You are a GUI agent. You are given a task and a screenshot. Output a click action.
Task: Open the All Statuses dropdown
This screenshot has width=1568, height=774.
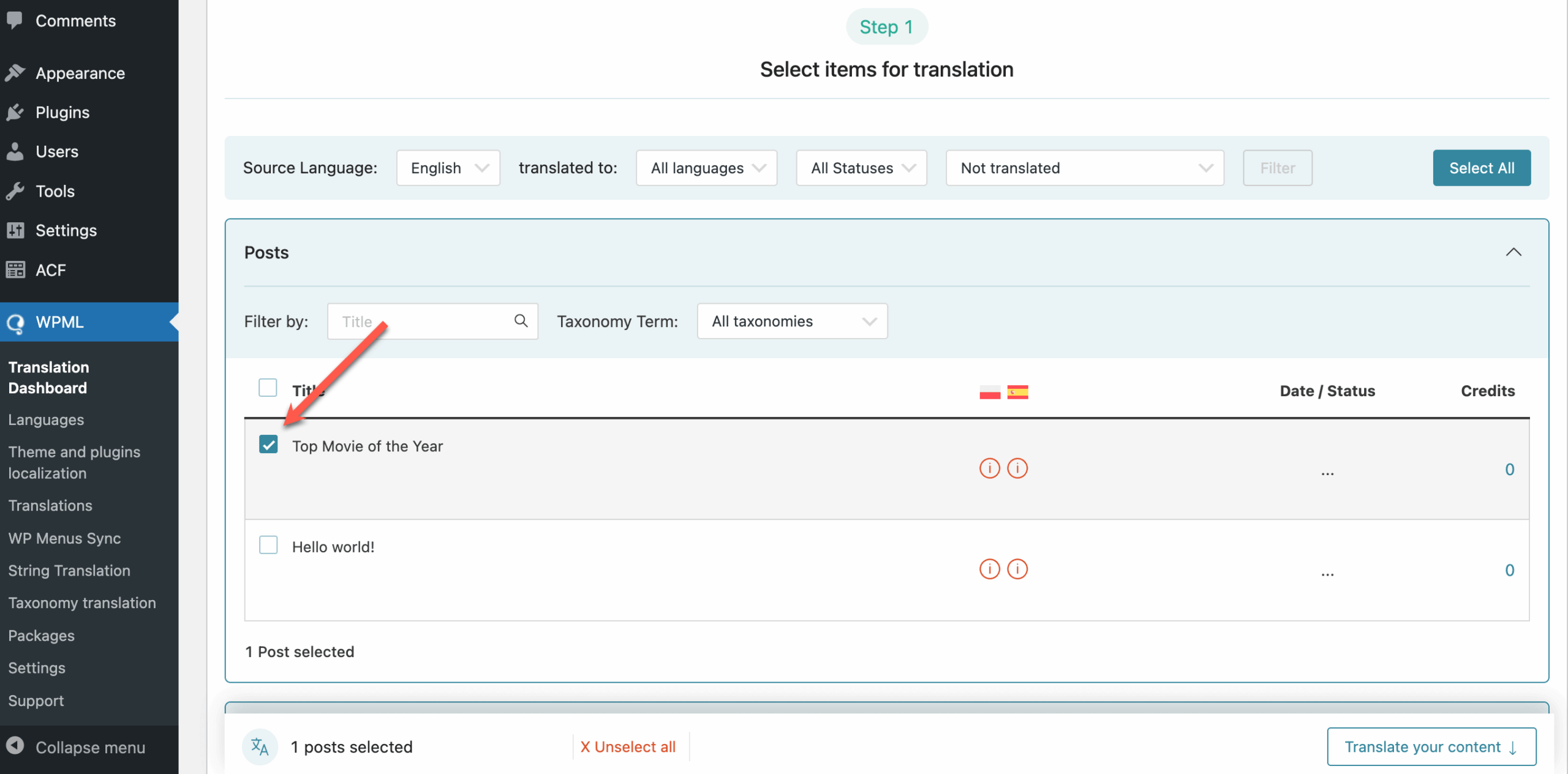coord(862,168)
